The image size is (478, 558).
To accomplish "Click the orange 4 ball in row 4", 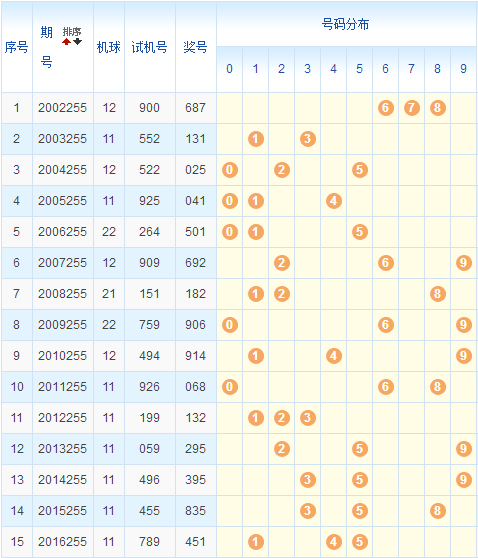I will 334,201.
